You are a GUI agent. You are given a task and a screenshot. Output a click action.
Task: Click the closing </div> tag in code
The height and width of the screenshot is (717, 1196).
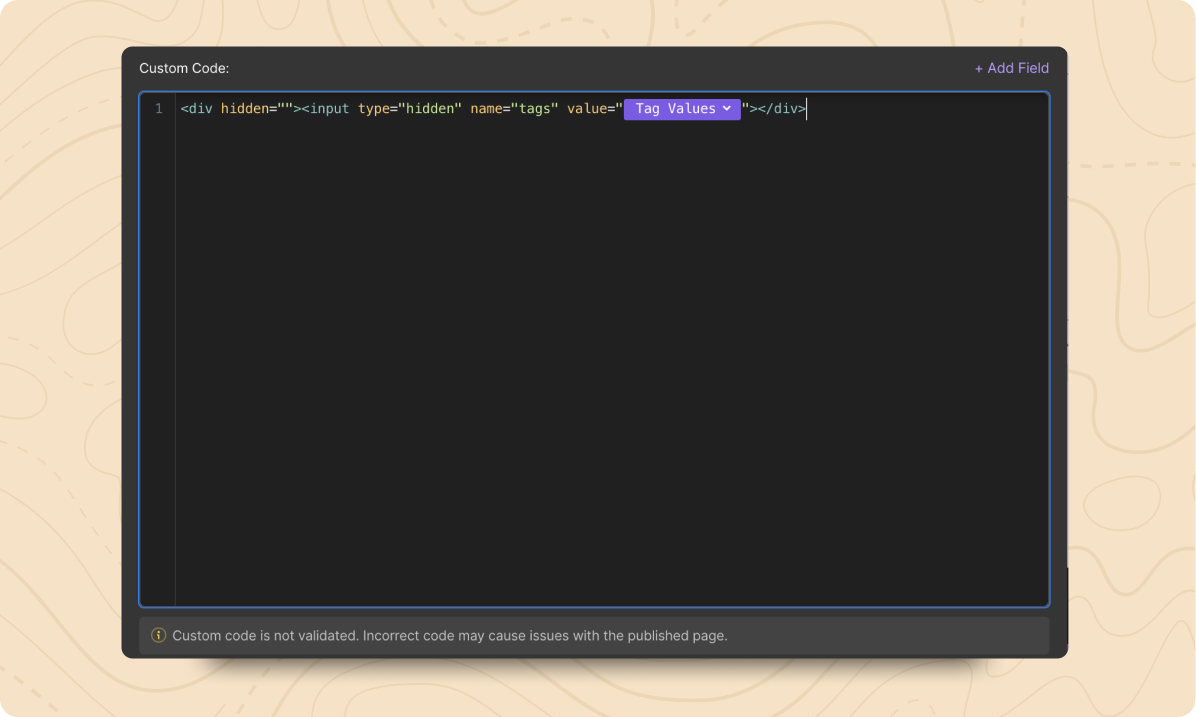click(782, 108)
